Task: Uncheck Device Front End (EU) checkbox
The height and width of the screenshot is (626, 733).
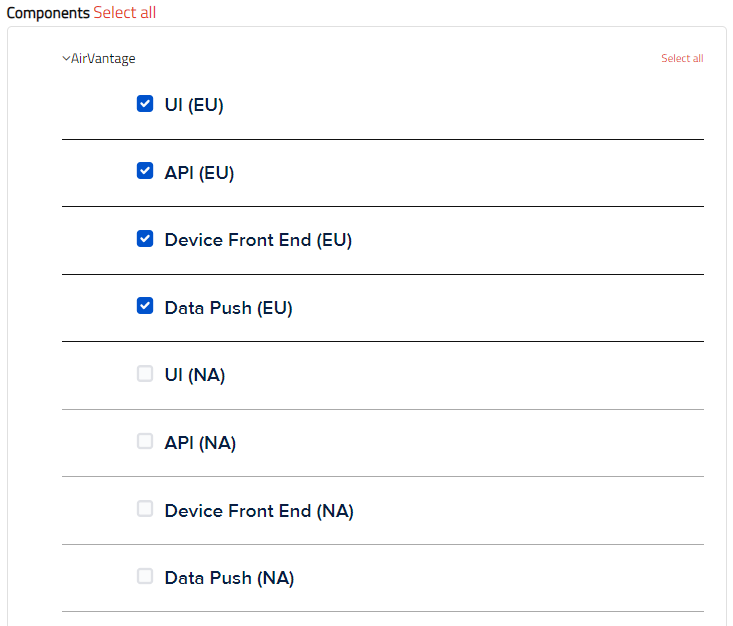Action: pos(145,239)
